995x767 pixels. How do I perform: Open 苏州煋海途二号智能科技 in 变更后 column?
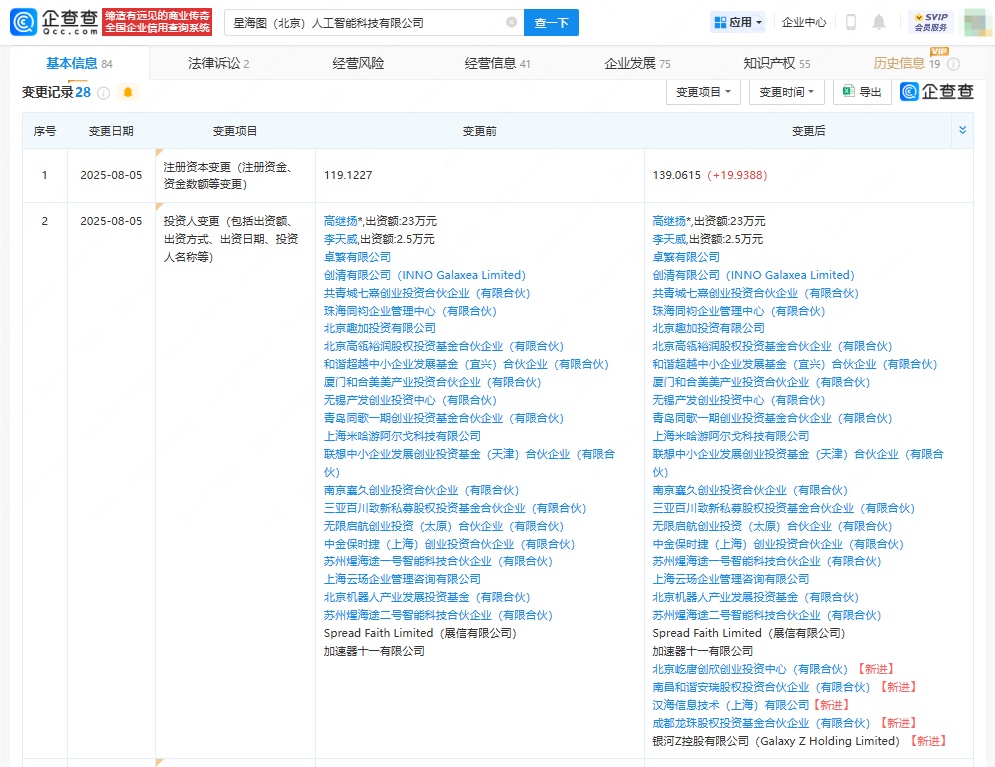point(767,615)
